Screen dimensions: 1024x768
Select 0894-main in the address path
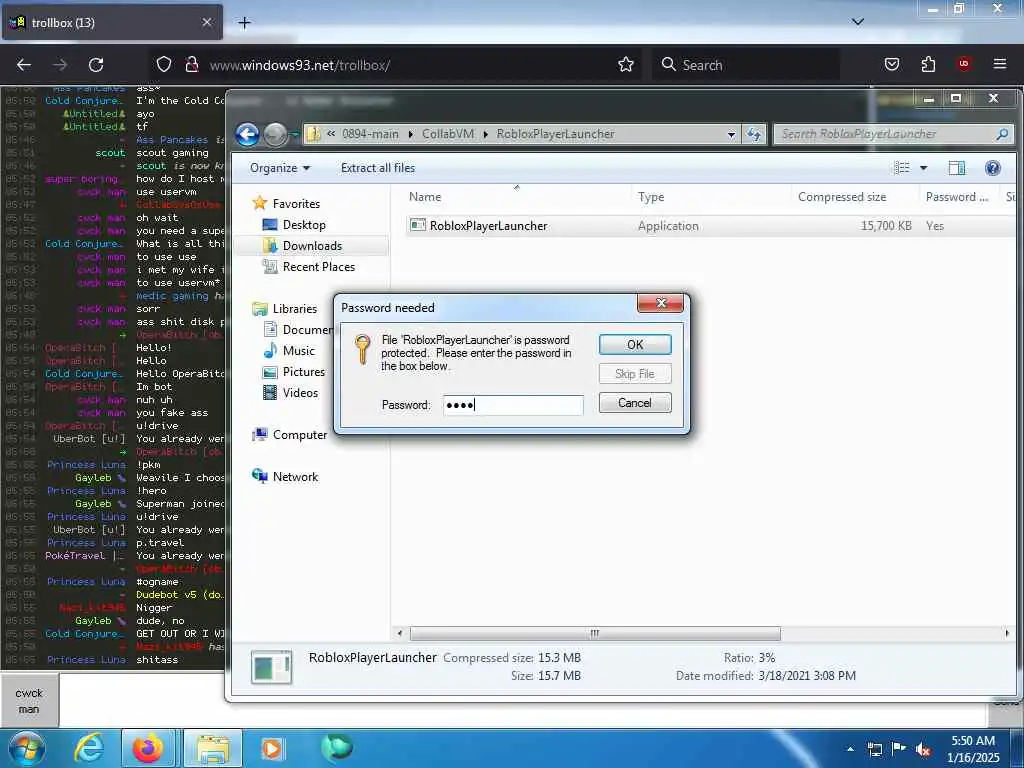click(370, 134)
